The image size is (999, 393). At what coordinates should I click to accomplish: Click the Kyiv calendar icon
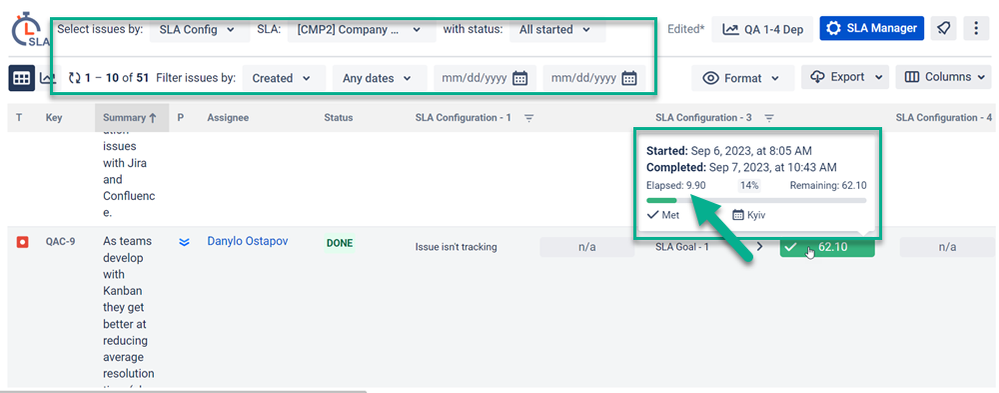pos(738,215)
